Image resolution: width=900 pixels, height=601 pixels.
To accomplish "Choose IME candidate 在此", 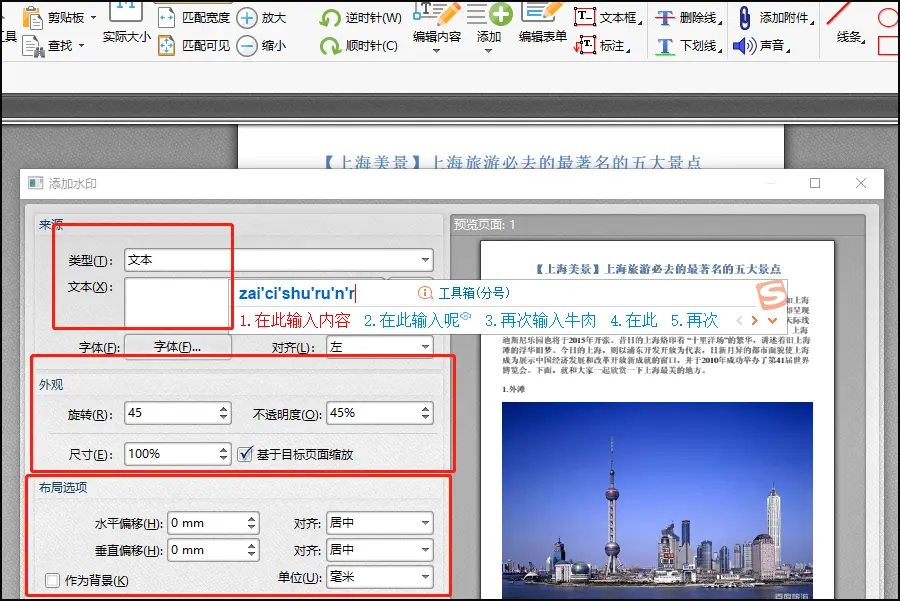I will coord(634,320).
